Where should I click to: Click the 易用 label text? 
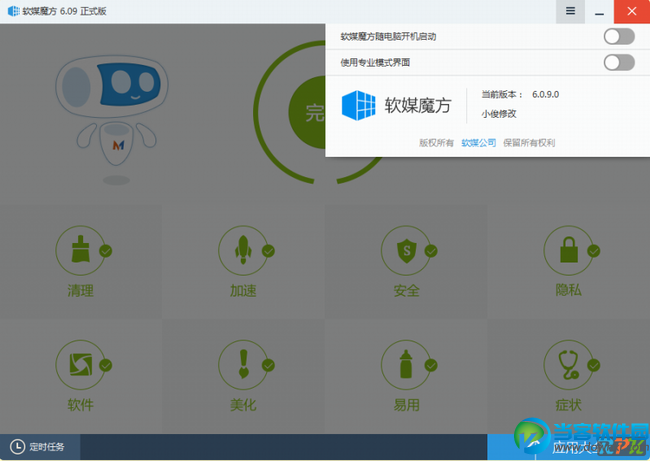tap(406, 405)
